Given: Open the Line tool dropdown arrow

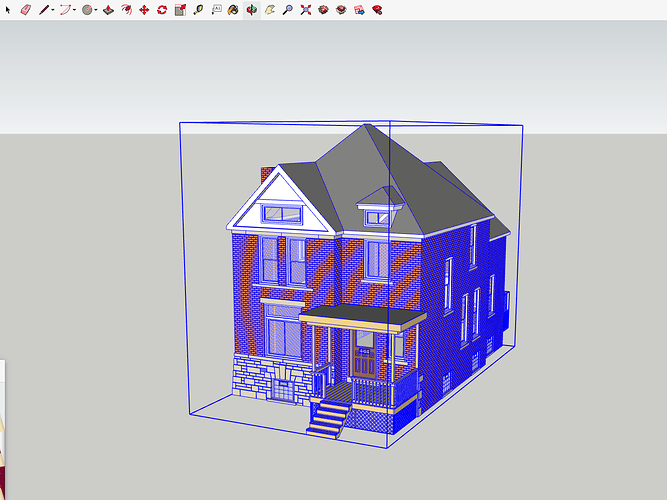Looking at the screenshot, I should (x=53, y=10).
